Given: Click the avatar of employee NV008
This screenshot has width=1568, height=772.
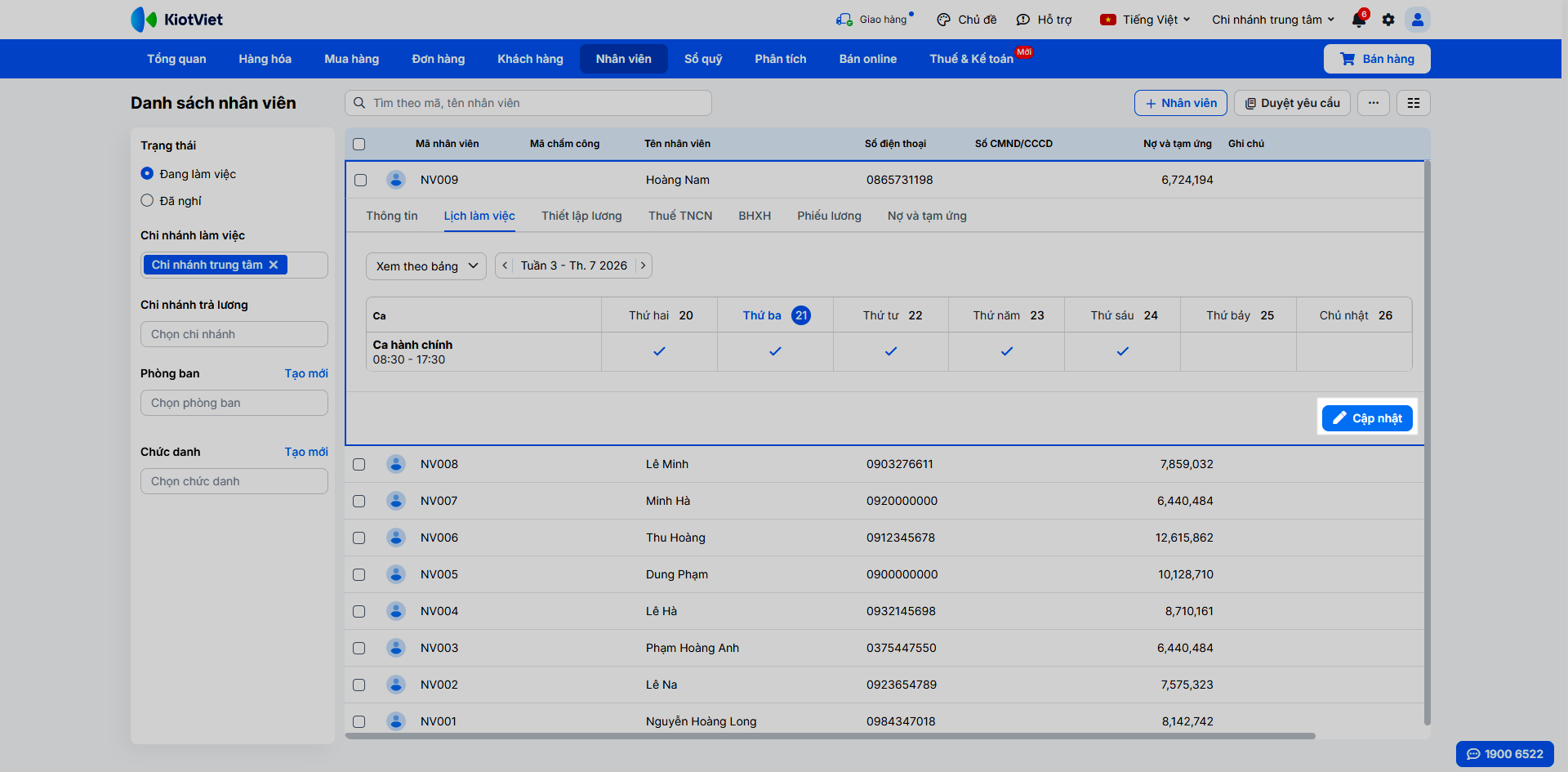Looking at the screenshot, I should point(396,464).
